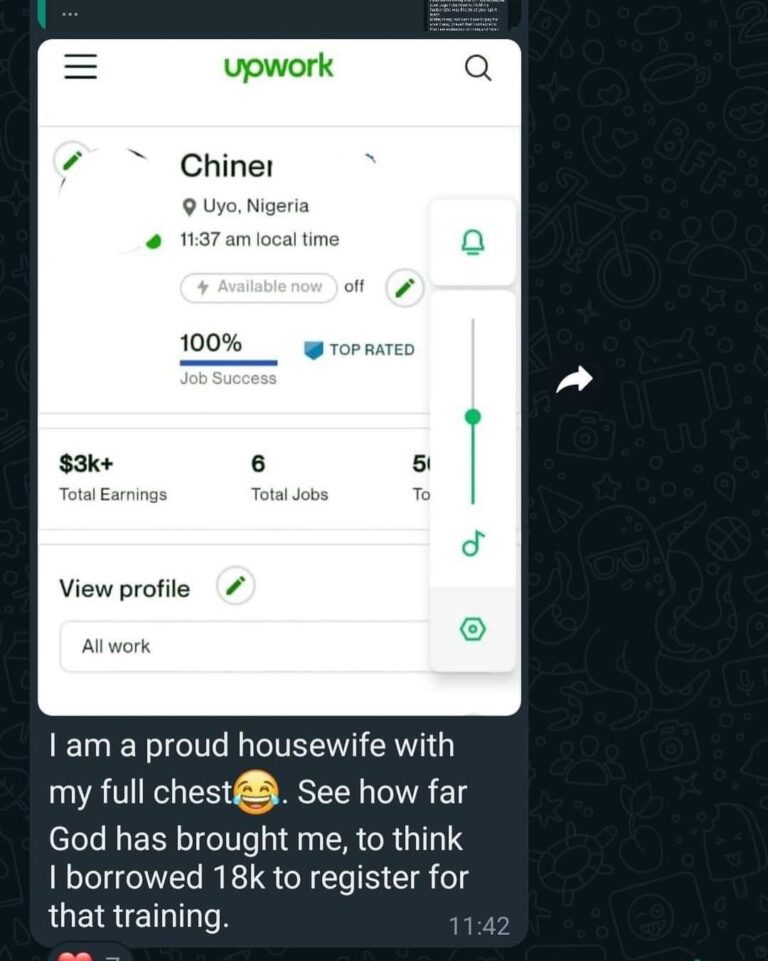
Task: Edit profile photo with pencil icon
Action: (72, 160)
